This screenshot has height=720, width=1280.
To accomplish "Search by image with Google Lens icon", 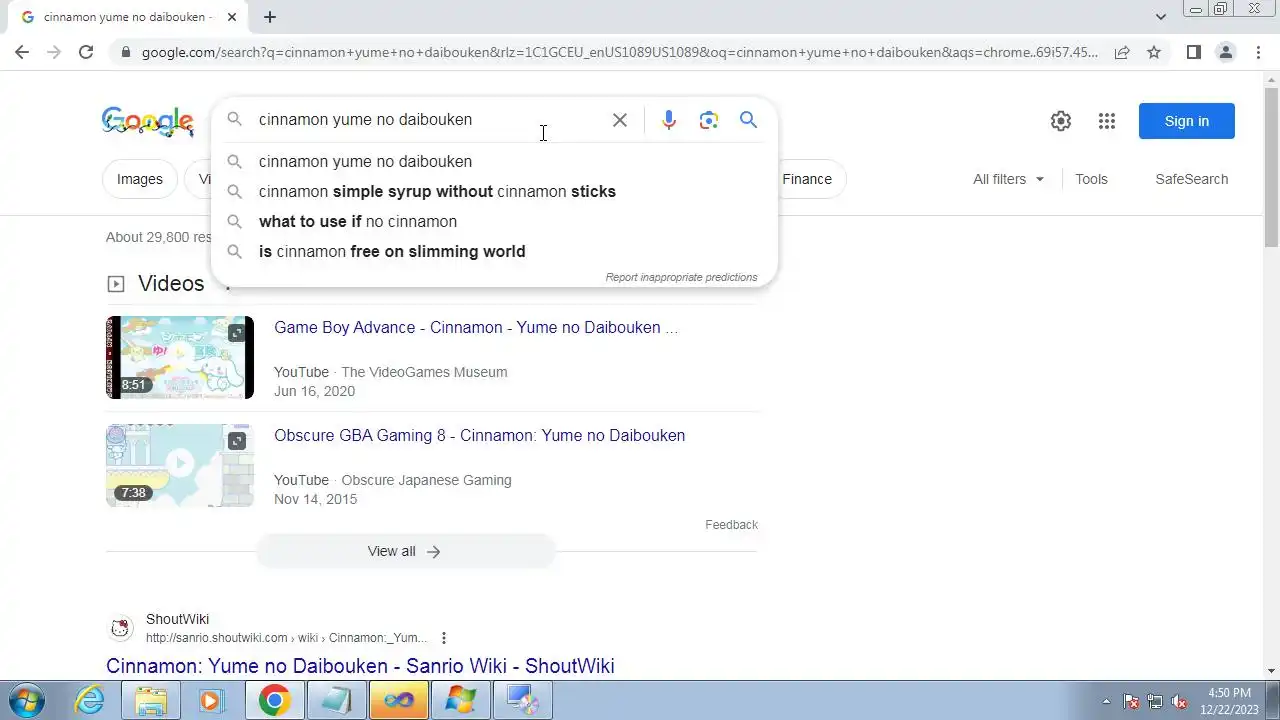I will coord(709,120).
